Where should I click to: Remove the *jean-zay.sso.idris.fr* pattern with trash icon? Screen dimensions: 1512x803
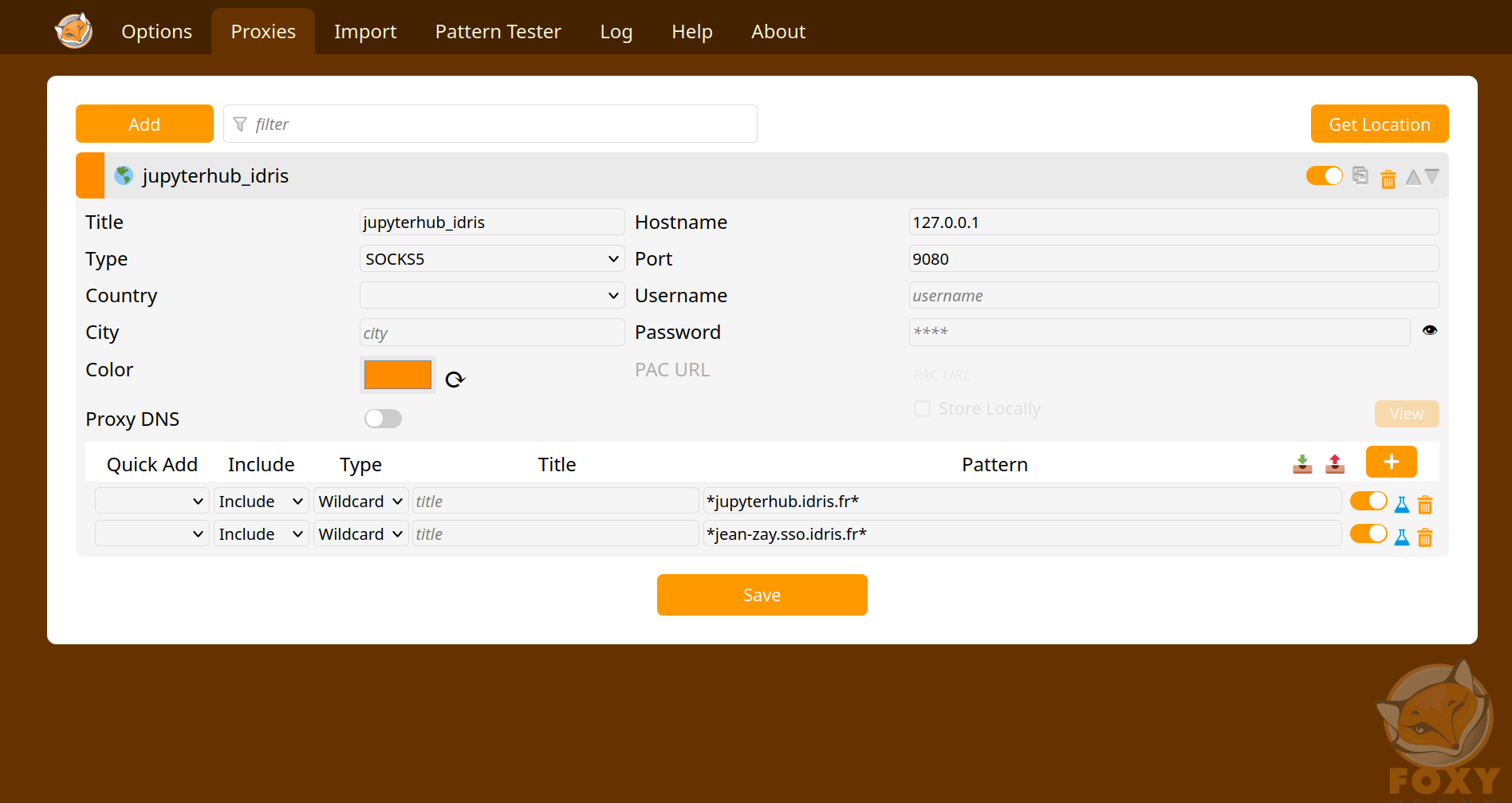click(x=1425, y=537)
